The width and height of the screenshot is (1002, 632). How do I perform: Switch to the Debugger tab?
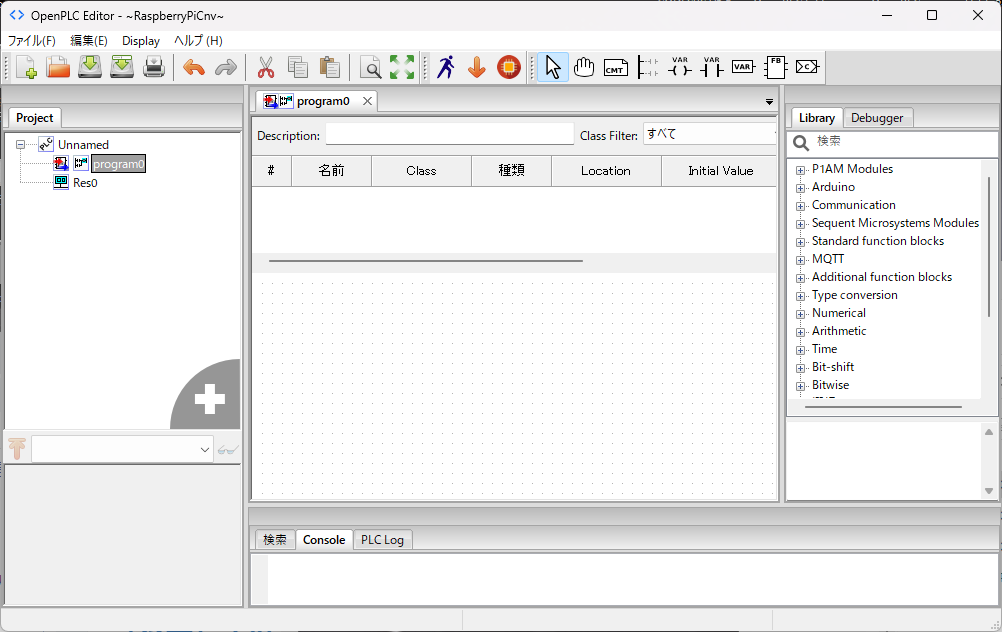click(x=877, y=118)
